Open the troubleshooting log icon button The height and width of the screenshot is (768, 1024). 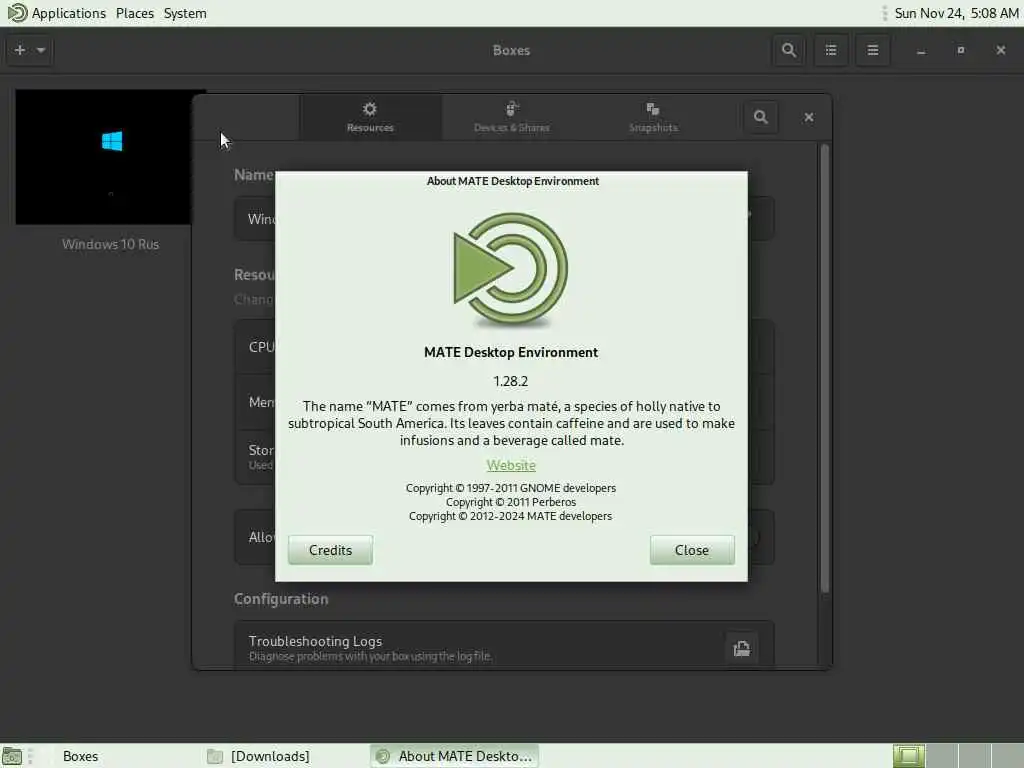click(741, 648)
